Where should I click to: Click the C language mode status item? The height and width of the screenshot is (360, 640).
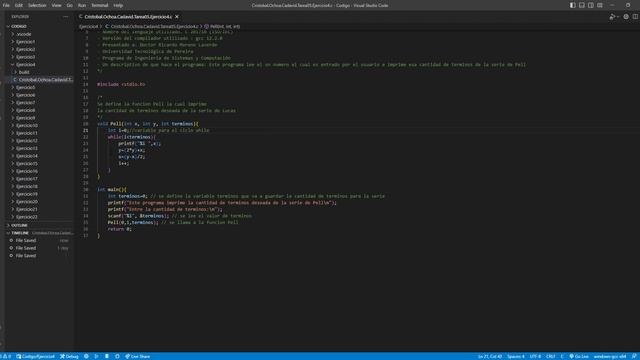pos(562,356)
